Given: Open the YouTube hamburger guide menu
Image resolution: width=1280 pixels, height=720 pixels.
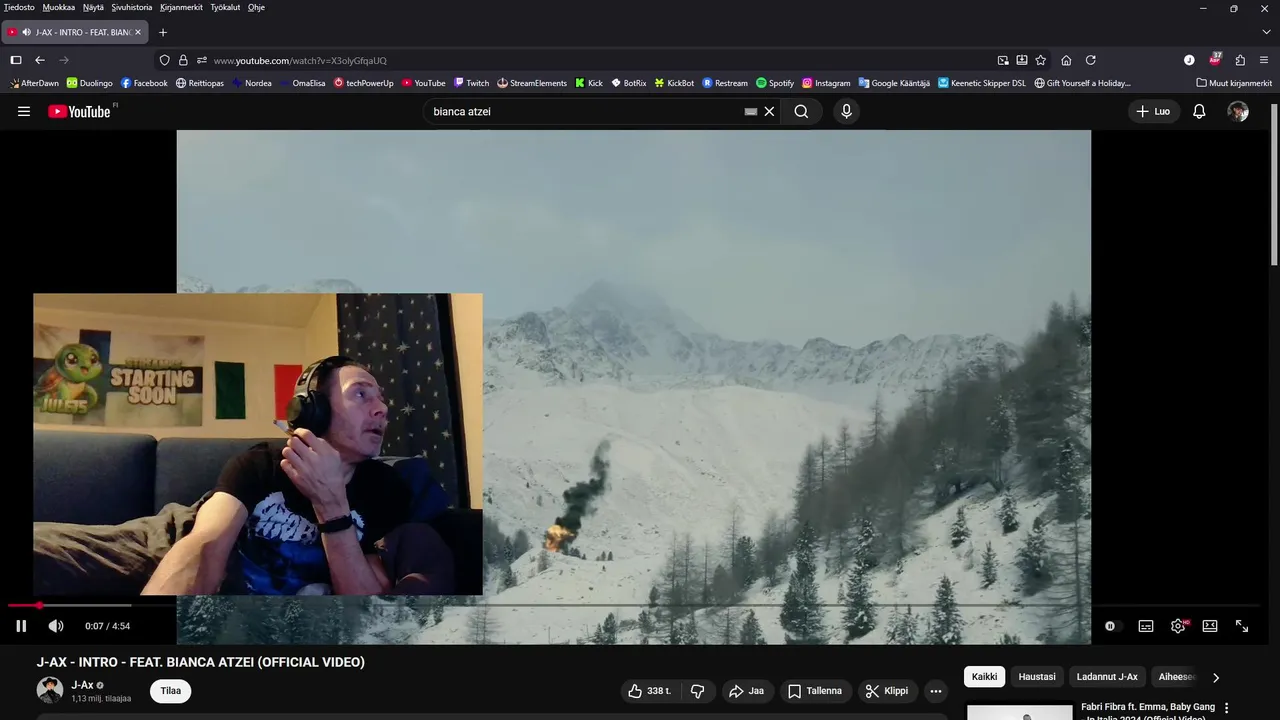Looking at the screenshot, I should [x=24, y=111].
